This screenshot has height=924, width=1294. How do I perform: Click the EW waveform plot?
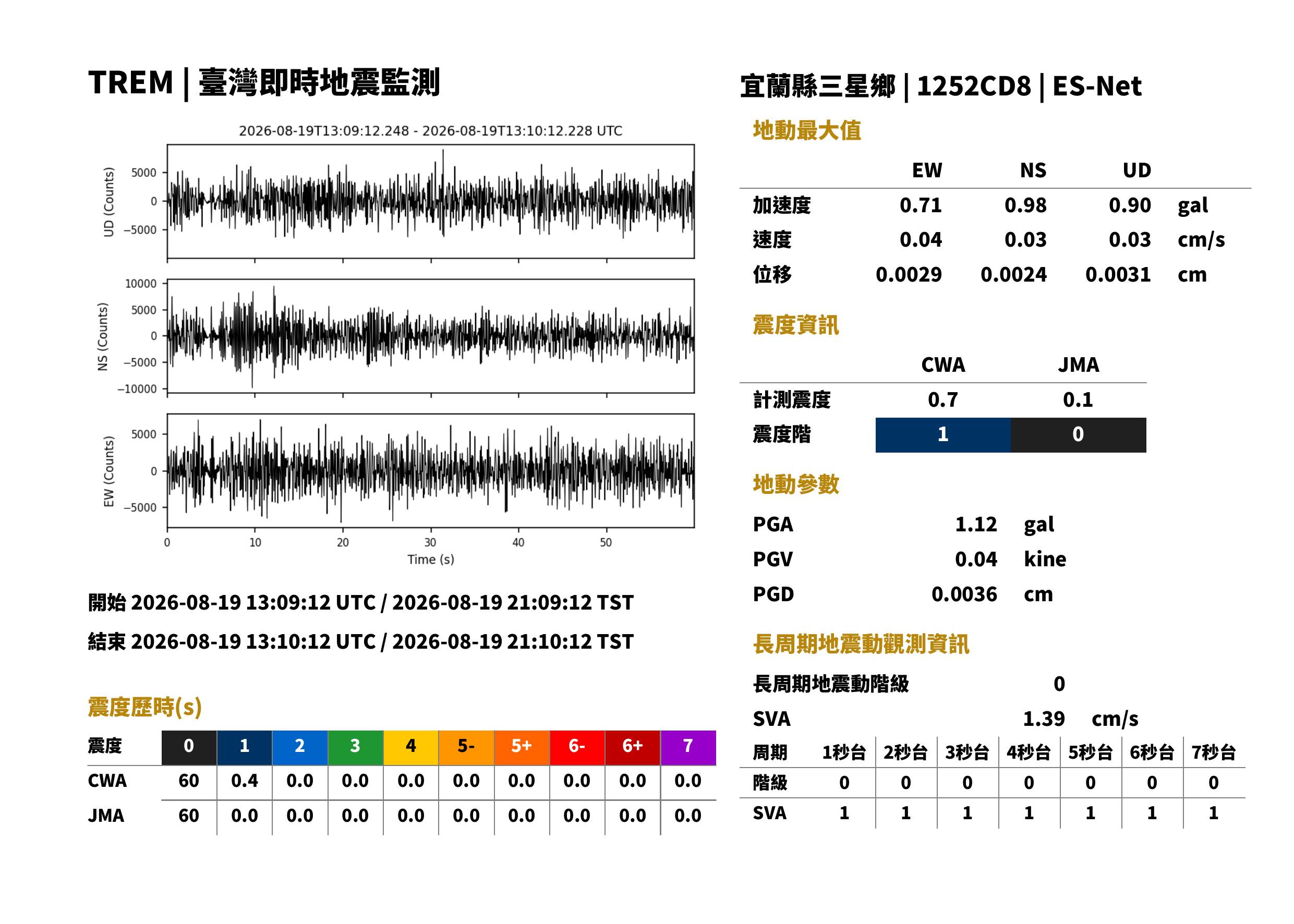pos(430,470)
